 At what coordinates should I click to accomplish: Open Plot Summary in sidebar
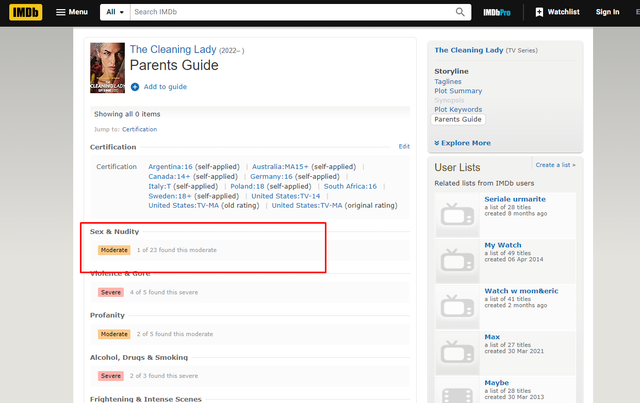tap(458, 91)
